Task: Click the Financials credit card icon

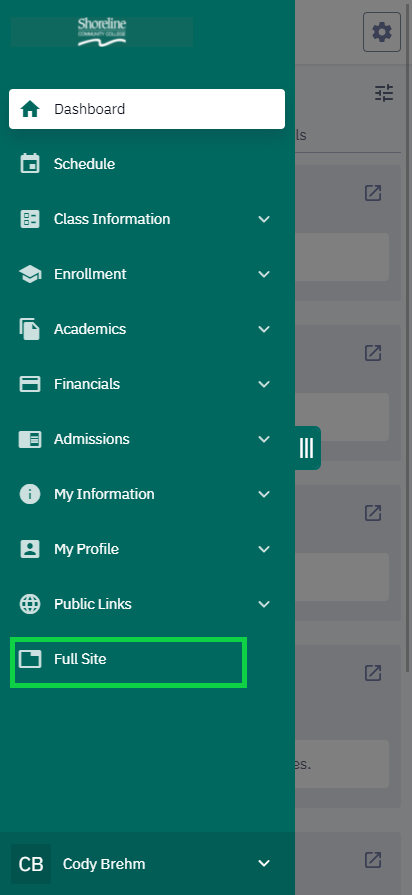Action: click(x=30, y=384)
